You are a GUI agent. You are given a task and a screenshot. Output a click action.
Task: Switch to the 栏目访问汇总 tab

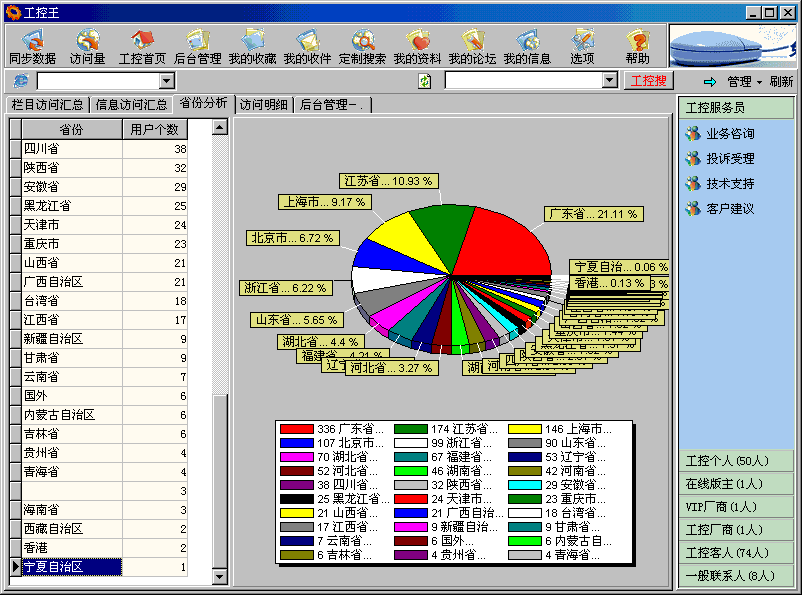(x=47, y=105)
